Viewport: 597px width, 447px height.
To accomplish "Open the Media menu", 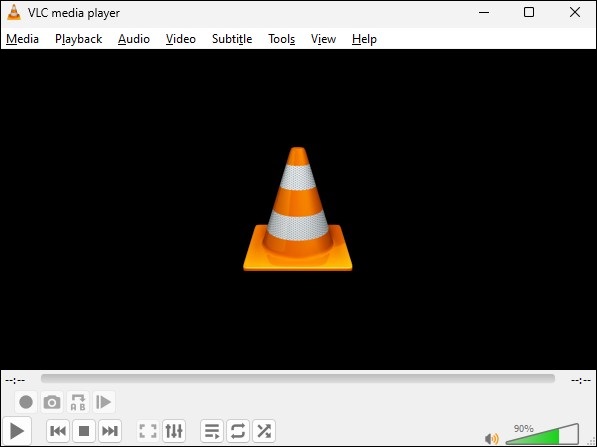I will coord(22,39).
